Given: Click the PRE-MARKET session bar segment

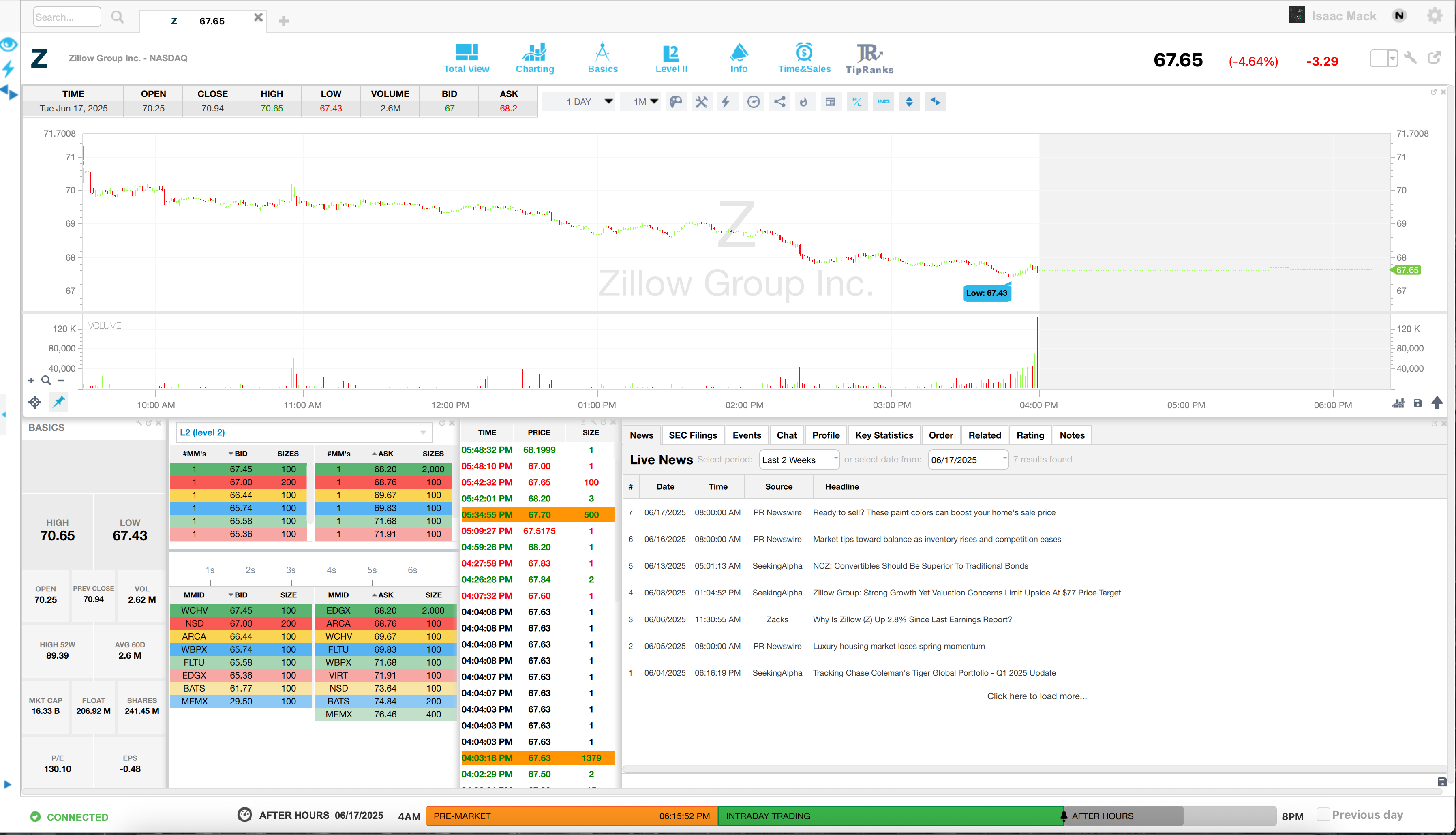Looking at the screenshot, I should click(571, 816).
